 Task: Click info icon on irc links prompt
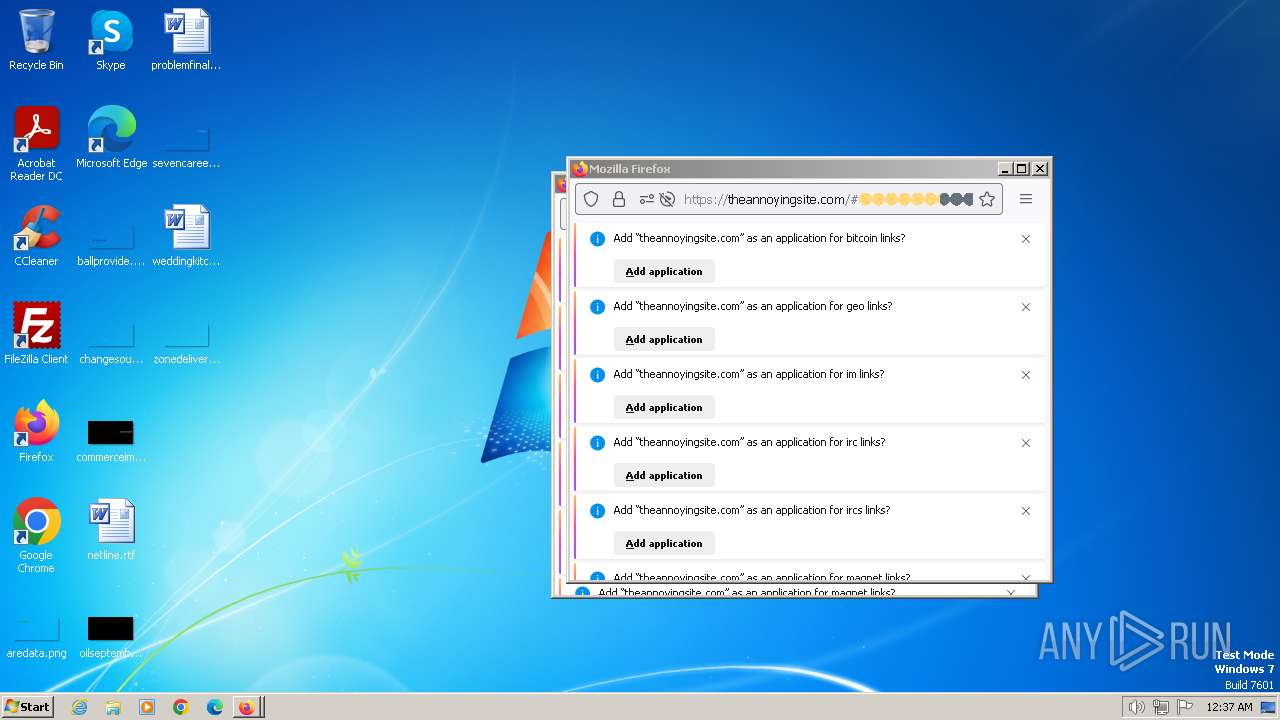(x=597, y=443)
